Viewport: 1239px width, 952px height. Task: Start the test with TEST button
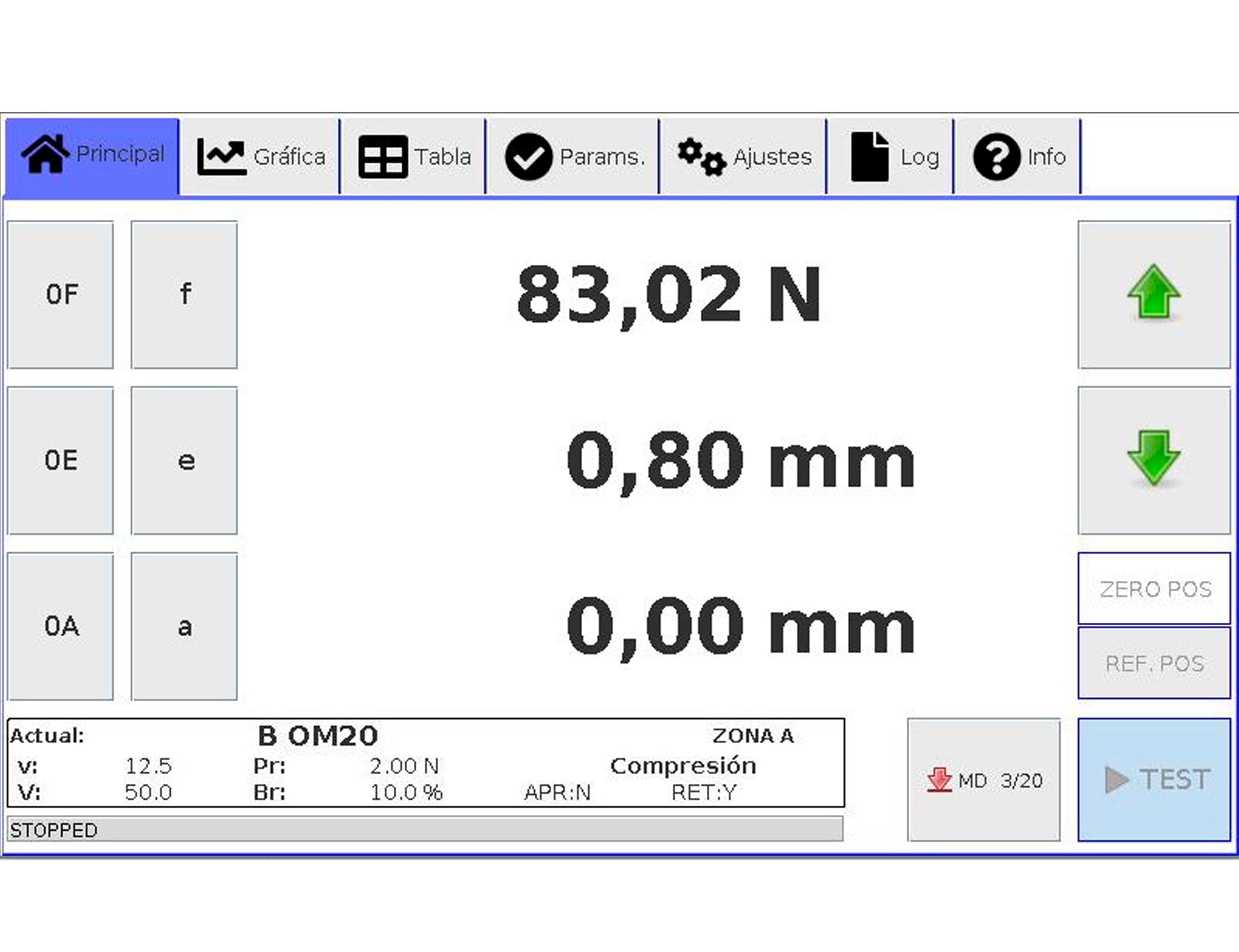[1154, 780]
